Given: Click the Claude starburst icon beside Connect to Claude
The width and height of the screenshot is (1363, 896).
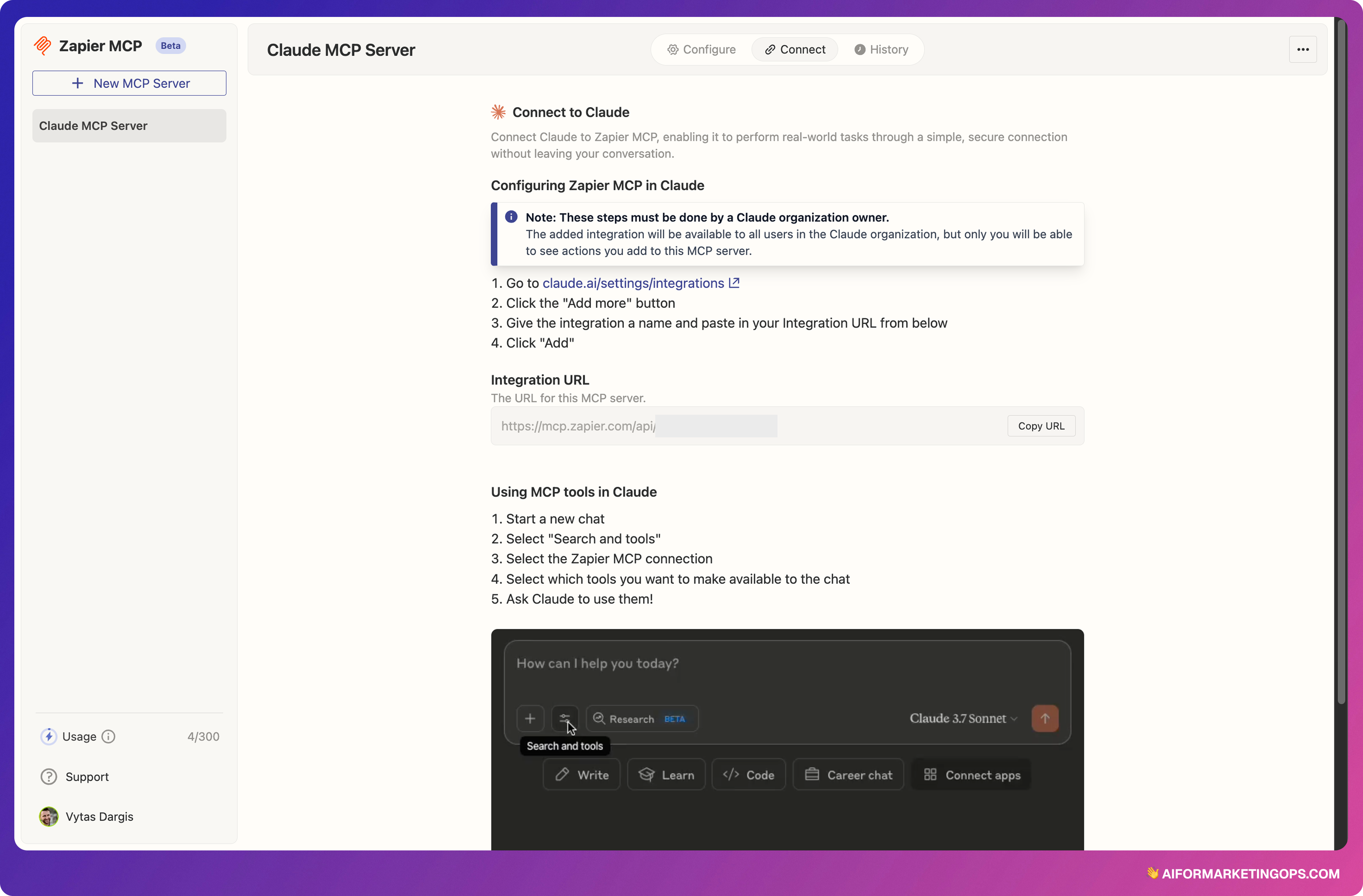Looking at the screenshot, I should point(498,112).
